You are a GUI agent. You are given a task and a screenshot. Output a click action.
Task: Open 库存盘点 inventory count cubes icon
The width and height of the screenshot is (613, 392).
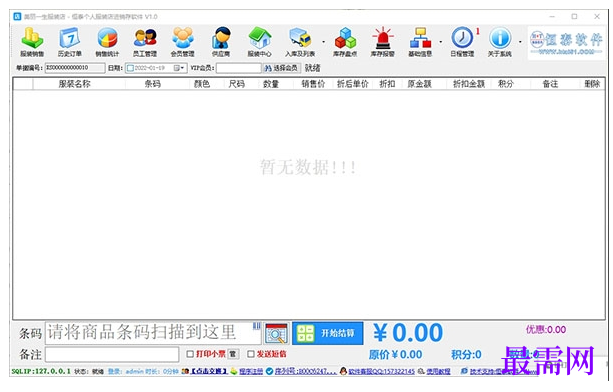coord(345,42)
